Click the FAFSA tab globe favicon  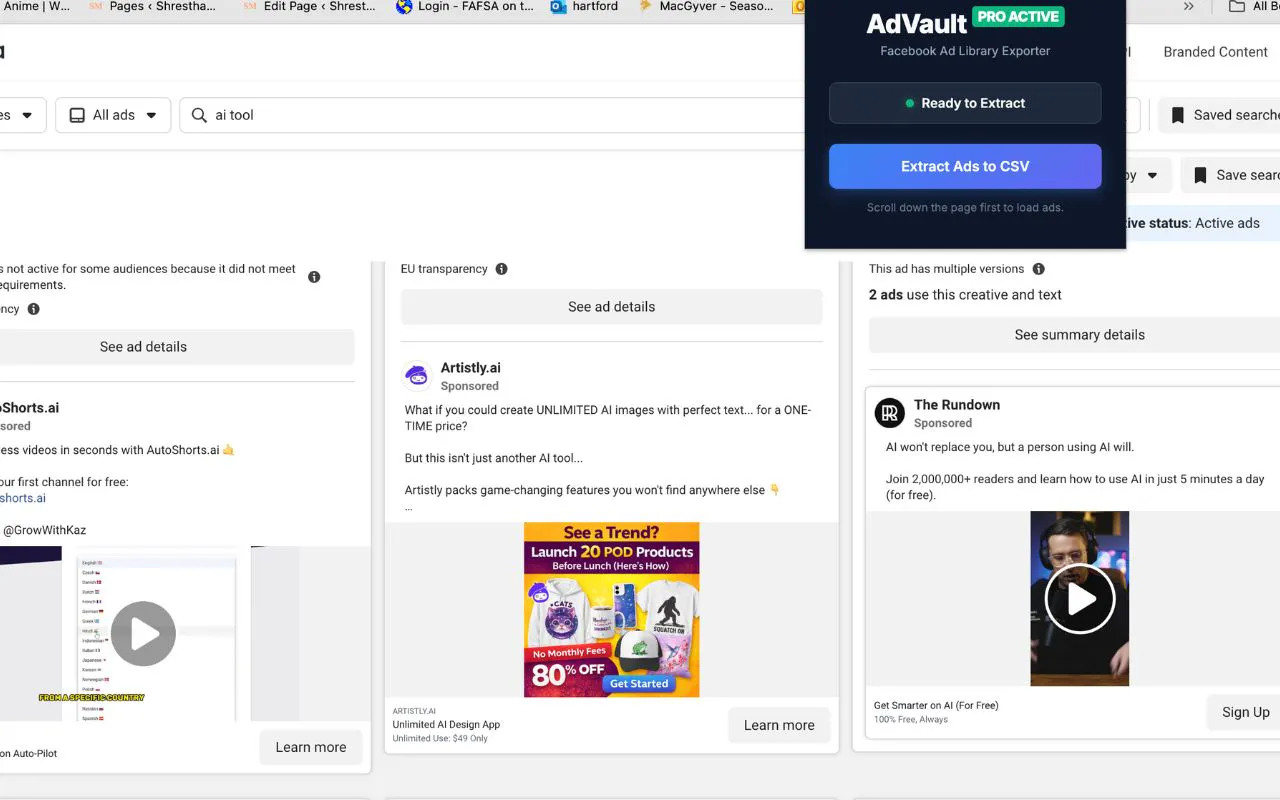pyautogui.click(x=404, y=7)
